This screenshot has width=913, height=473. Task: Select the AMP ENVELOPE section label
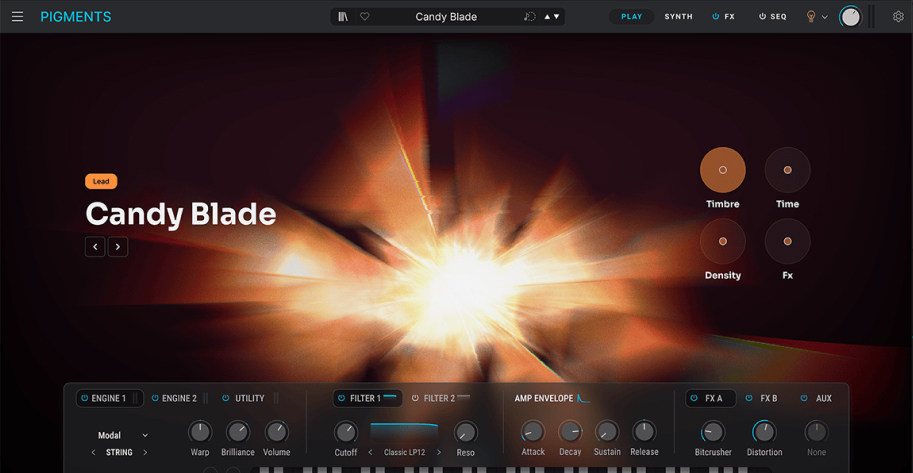point(544,399)
